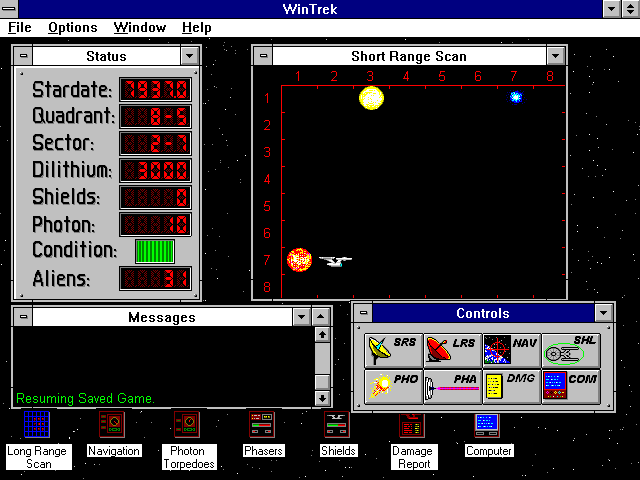640x480 pixels.
Task: Click the Quadrant 8-5 readout
Action: click(156, 116)
